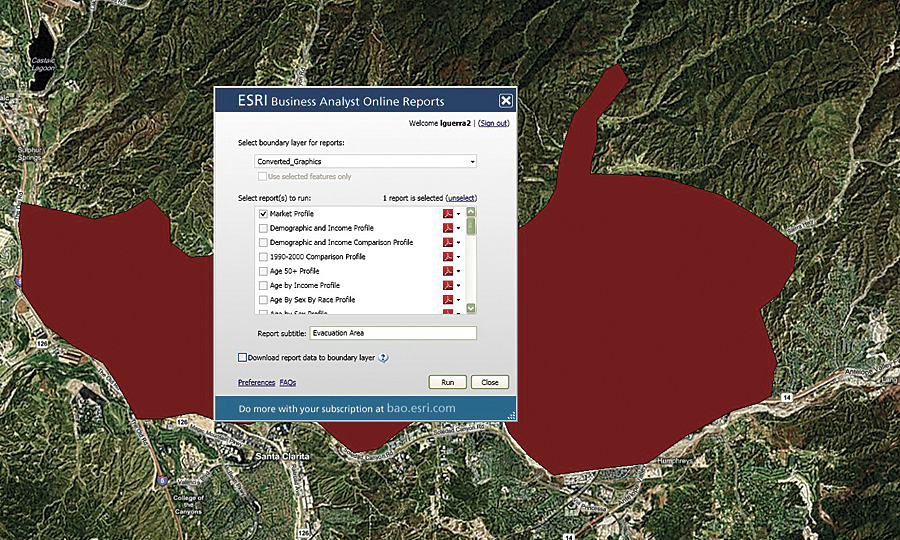900x540 pixels.
Task: Click the highway 14 shield on map
Action: (x=786, y=397)
